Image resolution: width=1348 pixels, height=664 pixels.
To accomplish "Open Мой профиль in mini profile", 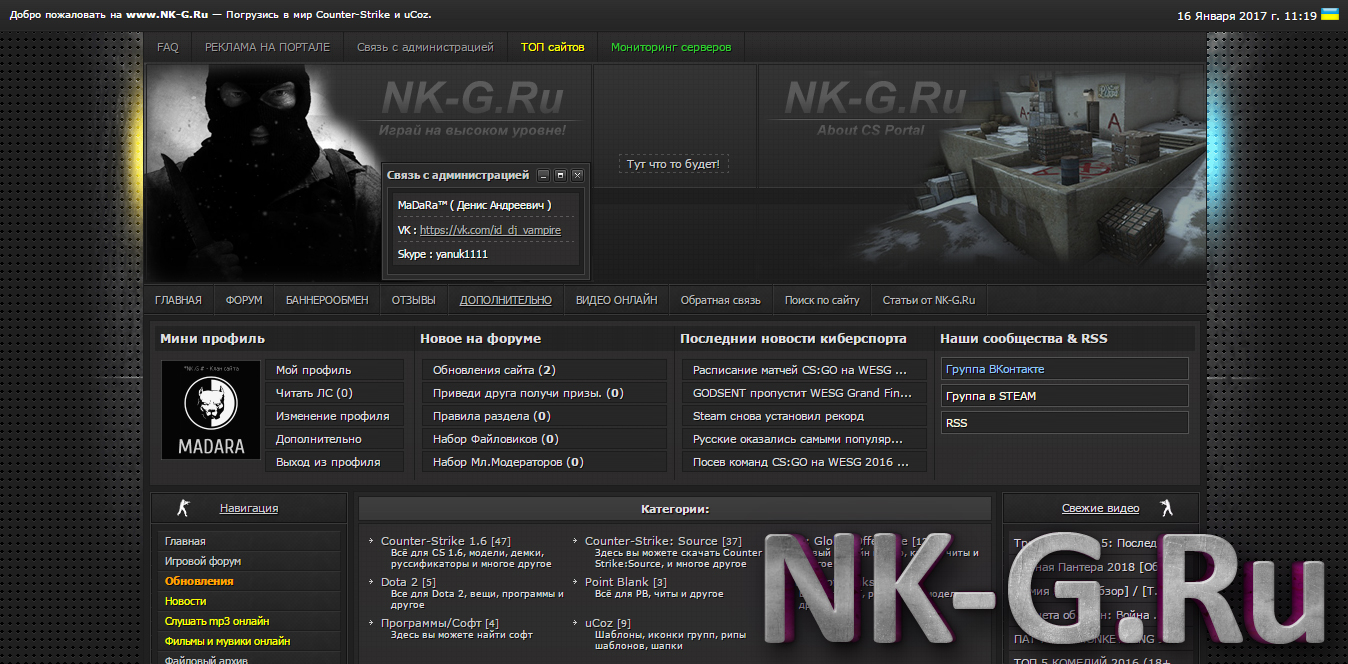I will click(x=336, y=370).
